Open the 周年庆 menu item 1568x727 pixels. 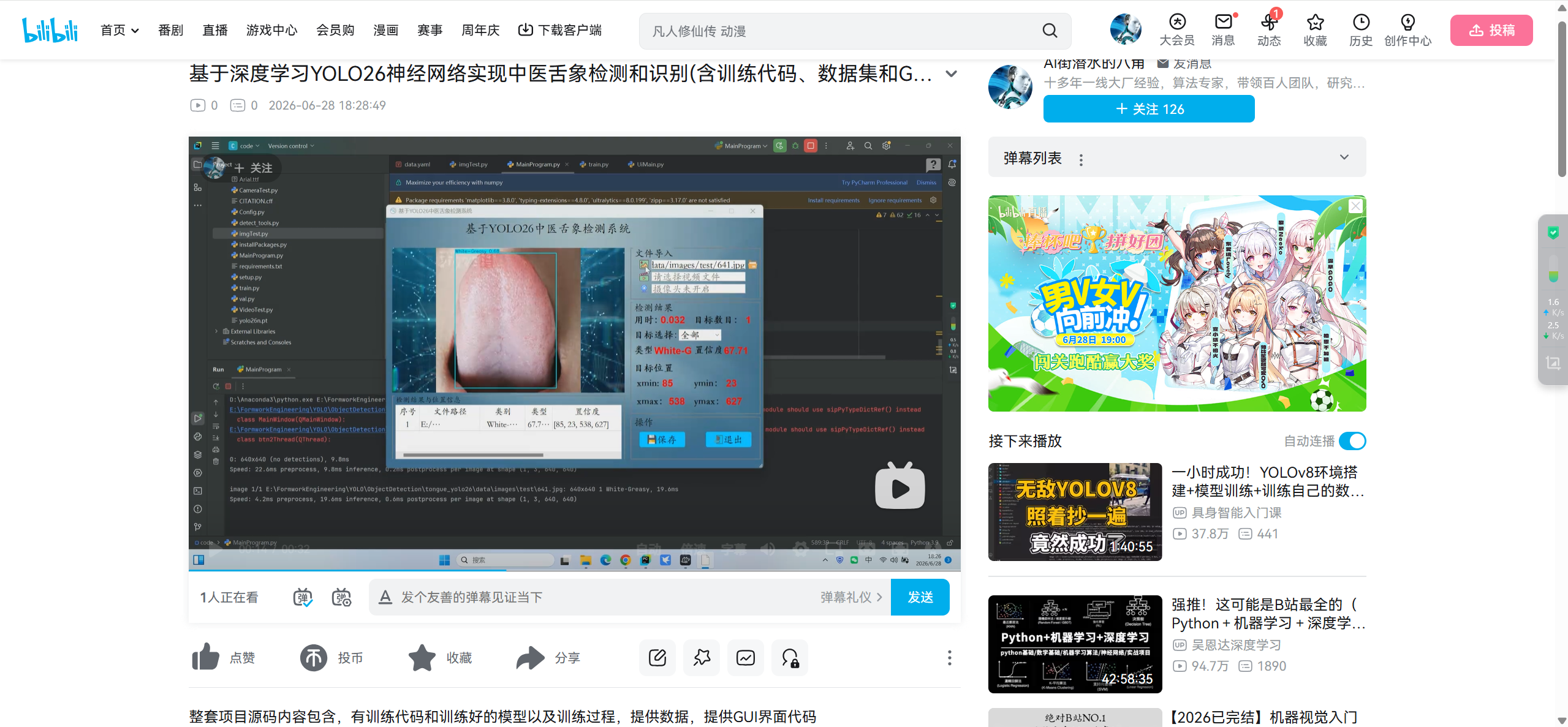[480, 30]
